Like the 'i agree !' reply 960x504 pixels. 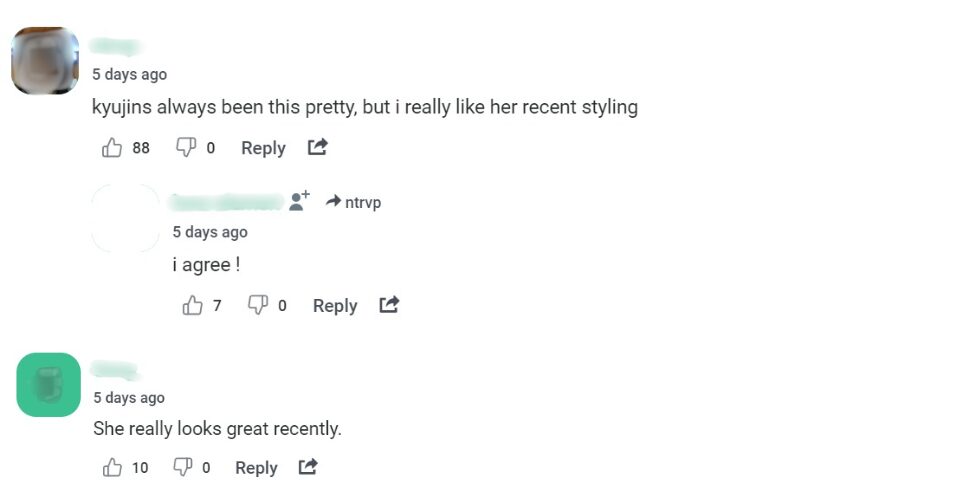pos(193,305)
